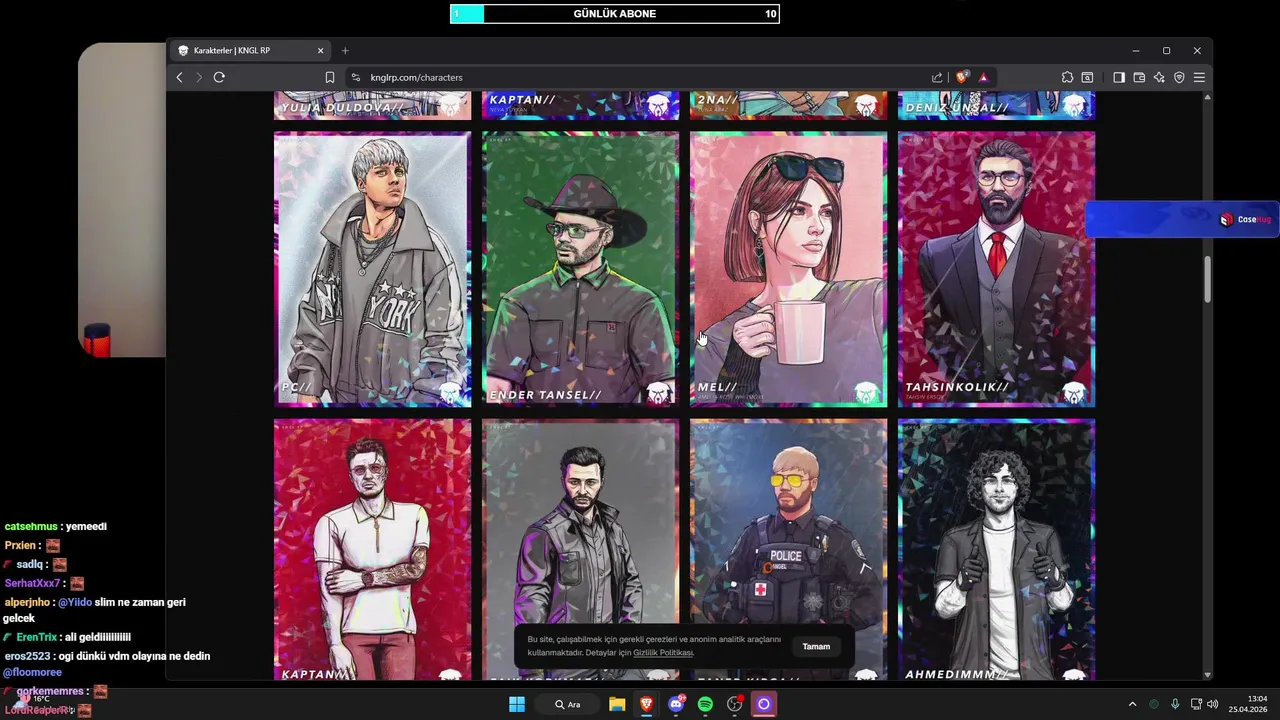
Task: Open Brave Rewards triangle icon
Action: click(984, 77)
